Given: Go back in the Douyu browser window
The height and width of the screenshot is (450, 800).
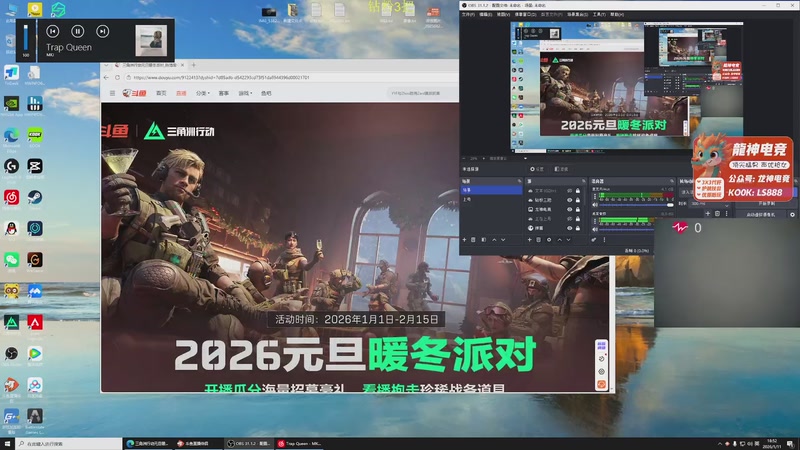Looking at the screenshot, I should pos(106,78).
